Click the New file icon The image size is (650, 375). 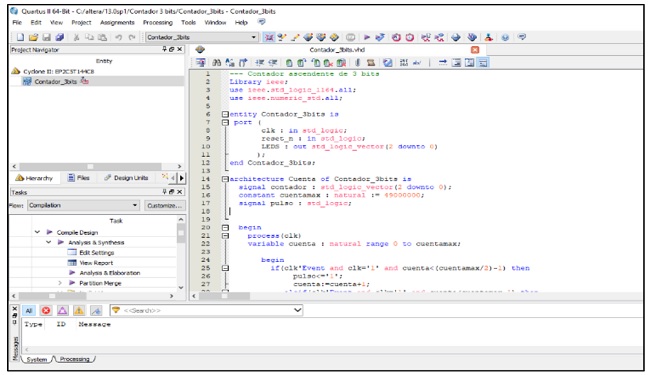pyautogui.click(x=20, y=37)
